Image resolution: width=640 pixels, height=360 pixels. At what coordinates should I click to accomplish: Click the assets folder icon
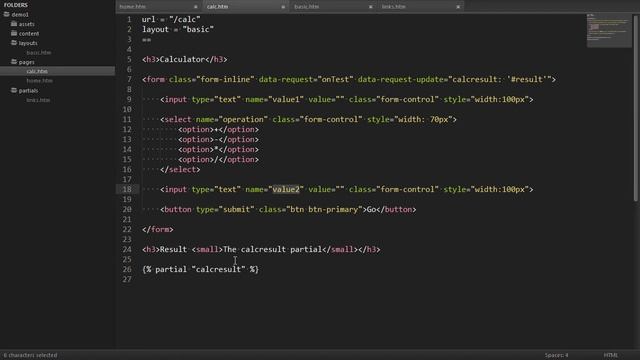tap(14, 24)
